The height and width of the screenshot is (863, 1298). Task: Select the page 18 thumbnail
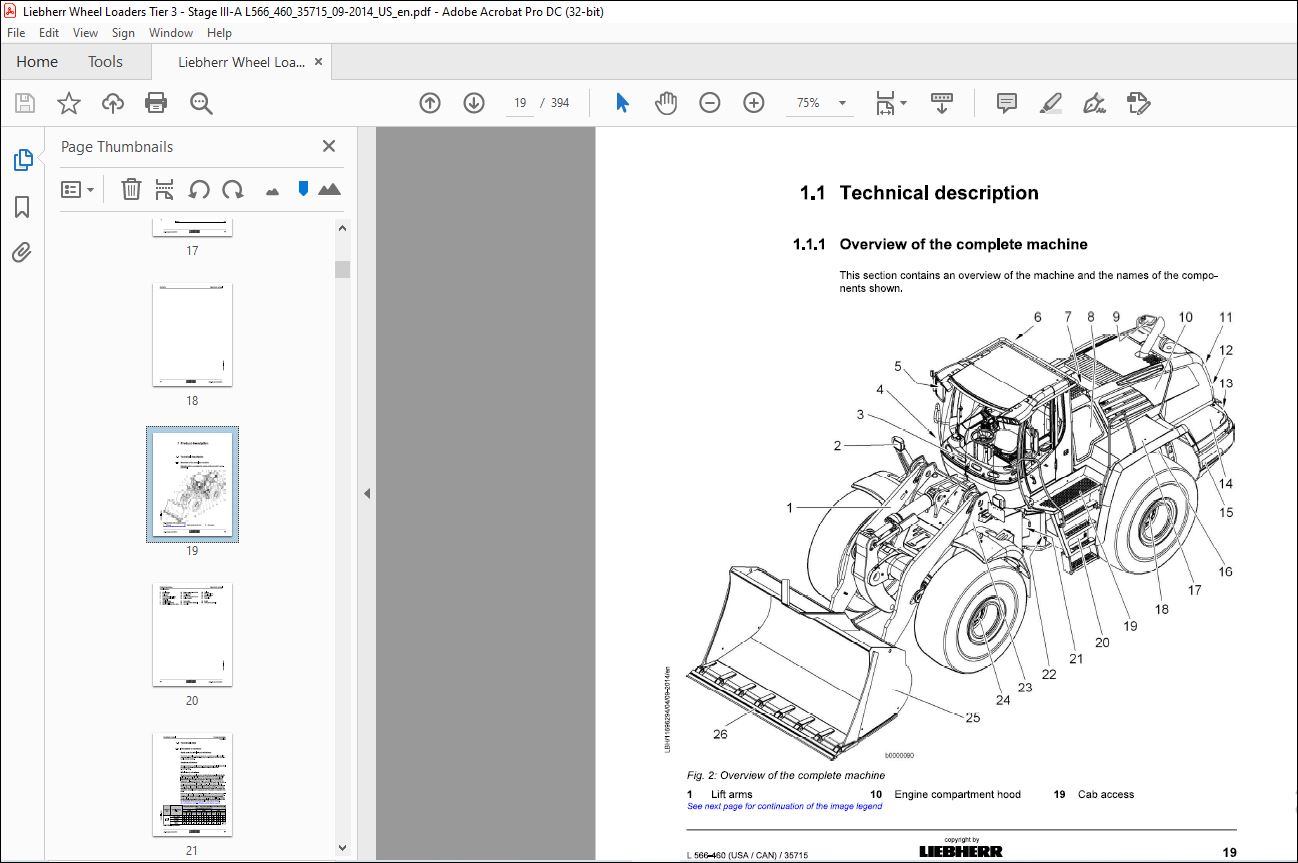(192, 335)
